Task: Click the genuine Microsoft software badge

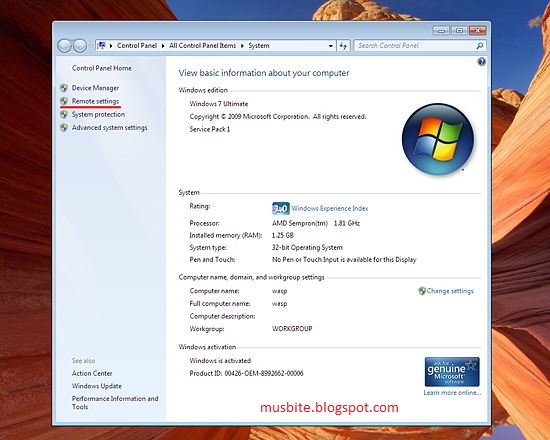Action: (452, 372)
